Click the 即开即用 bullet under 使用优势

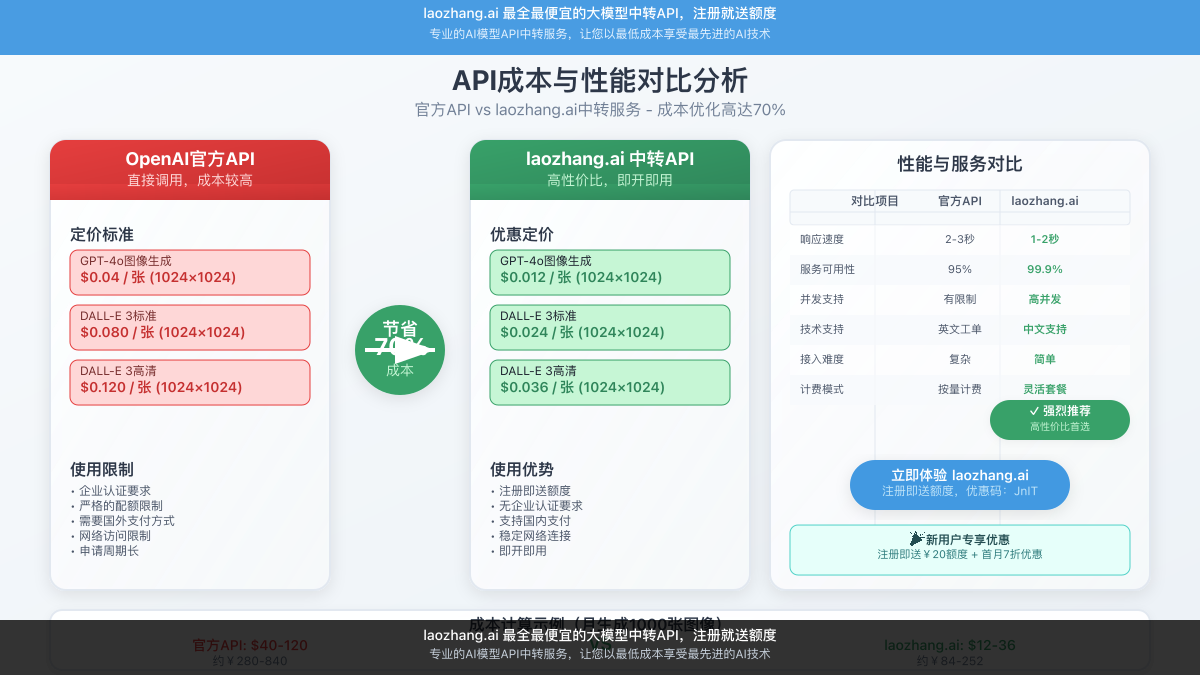tap(520, 551)
